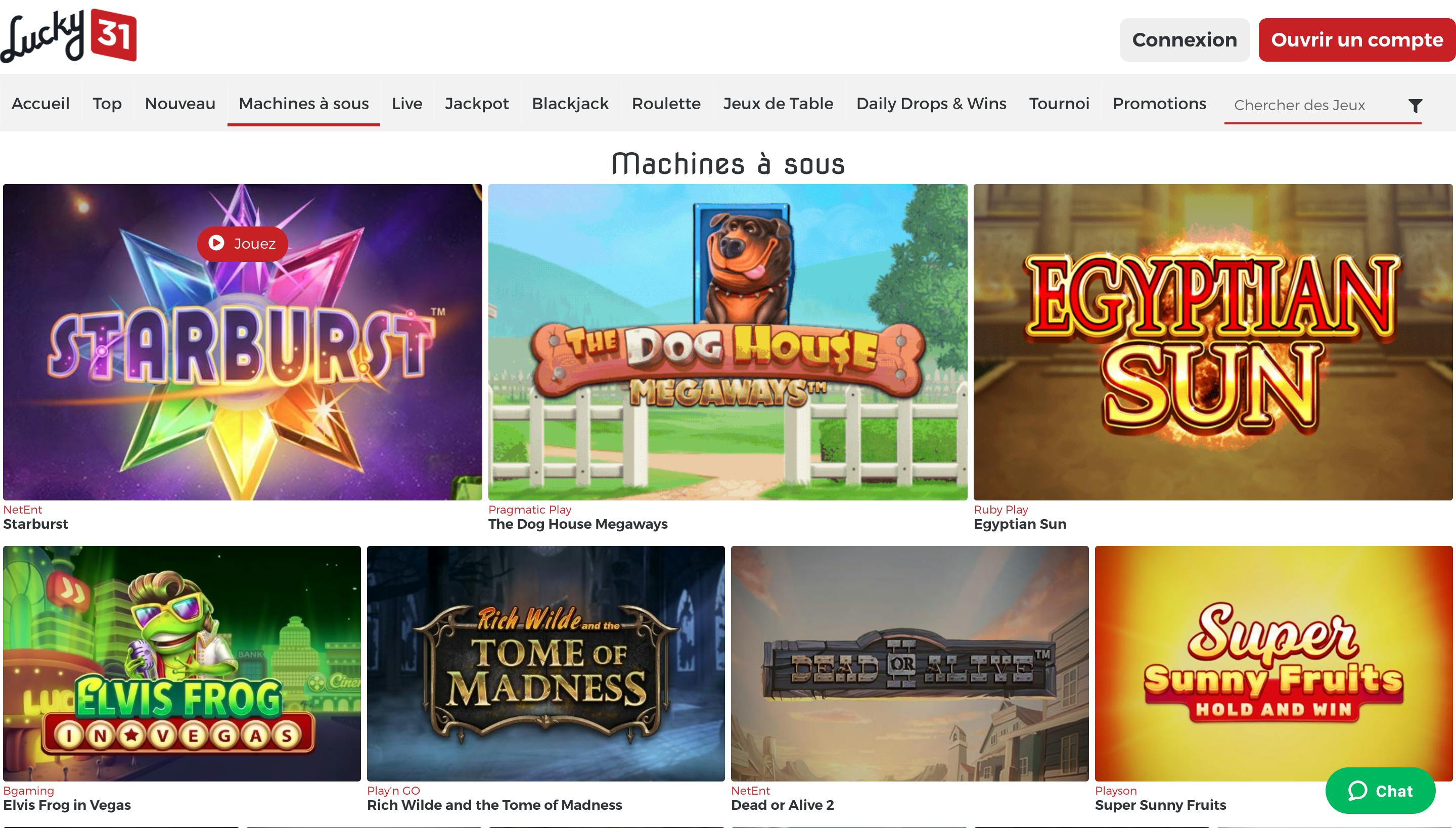Switch to the Live tab
The width and height of the screenshot is (1456, 828).
pos(407,104)
